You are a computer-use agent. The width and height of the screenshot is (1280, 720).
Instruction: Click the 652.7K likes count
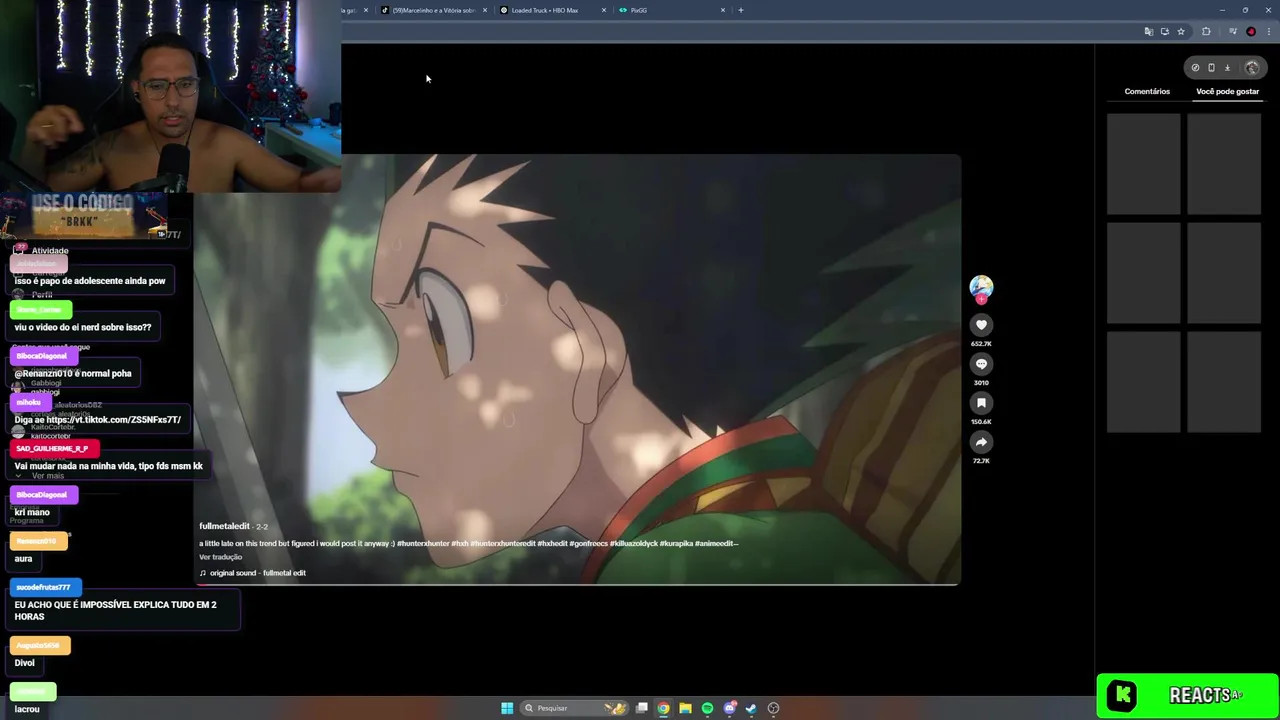(981, 344)
